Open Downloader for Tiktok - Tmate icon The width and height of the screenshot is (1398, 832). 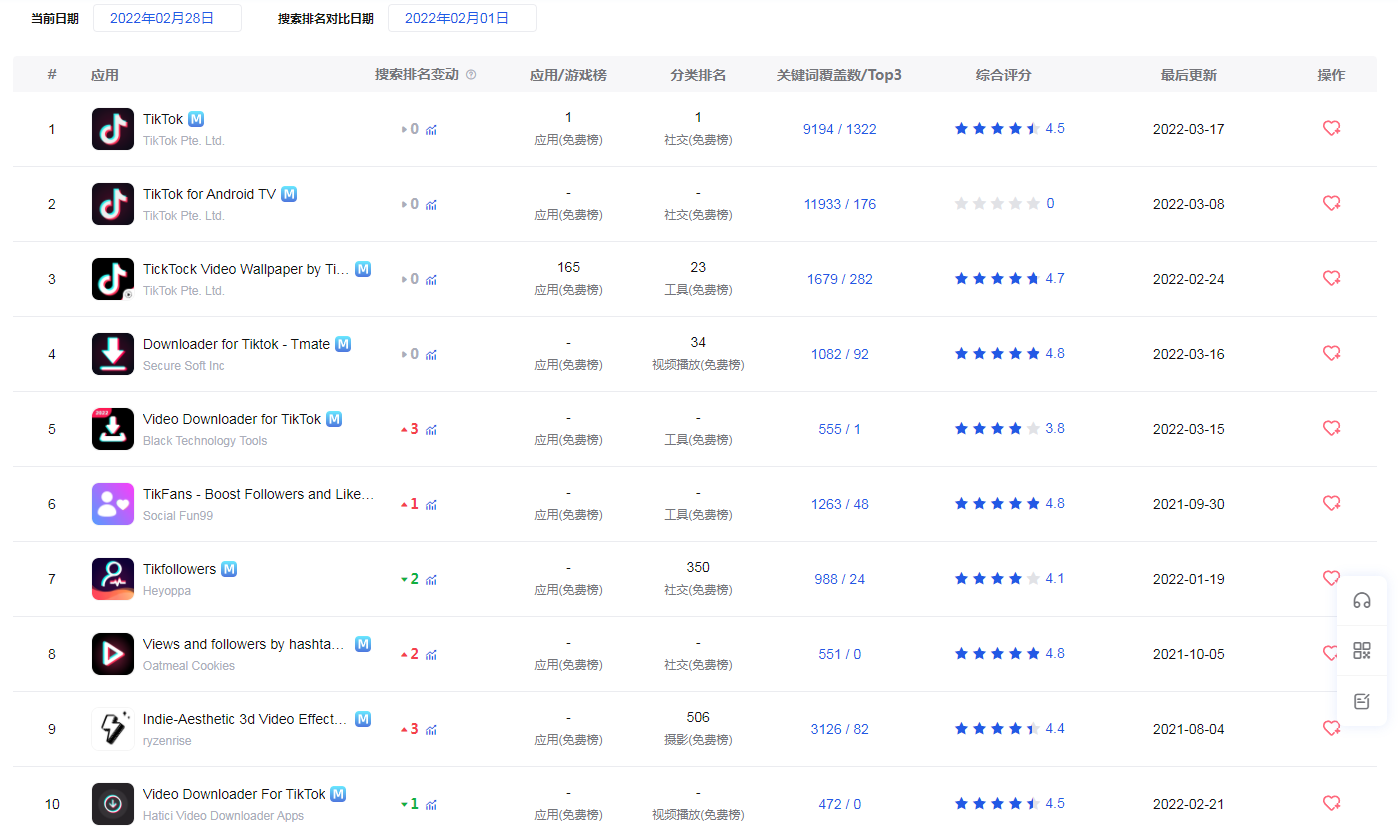tap(113, 354)
